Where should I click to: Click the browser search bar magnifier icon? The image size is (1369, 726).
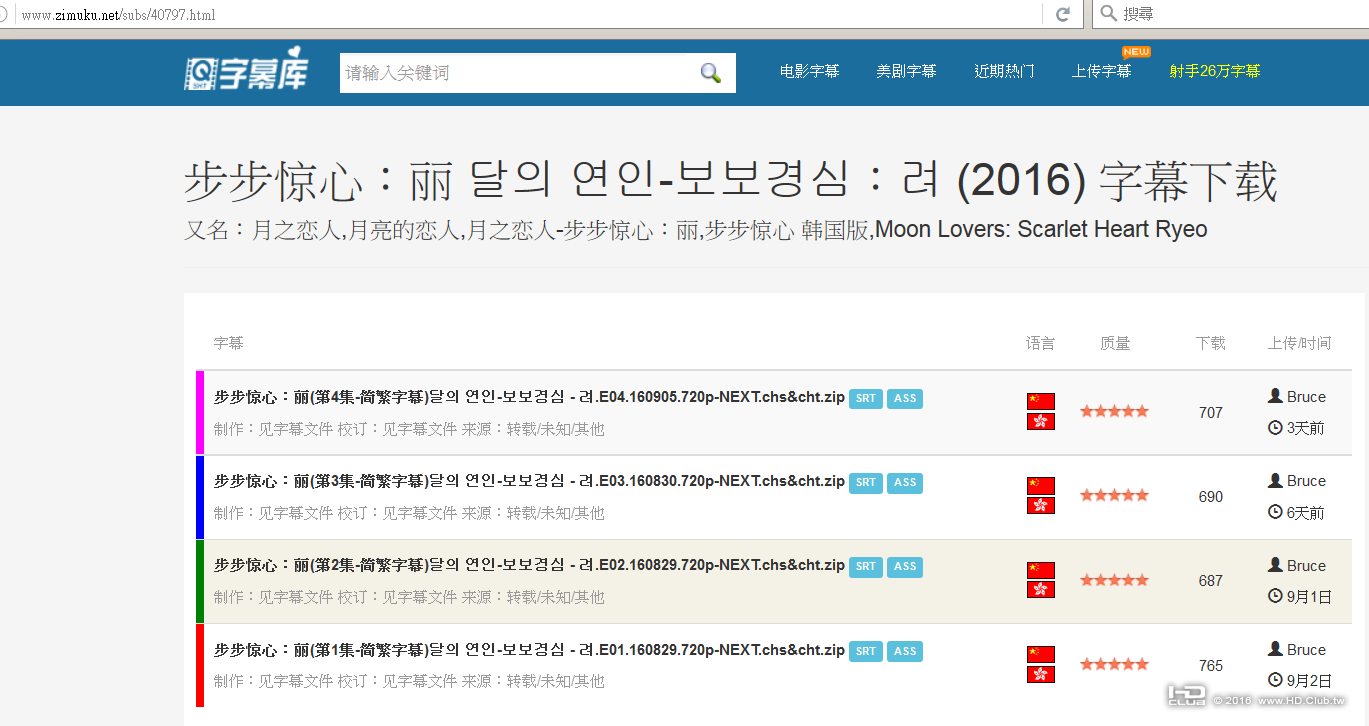(x=1108, y=14)
